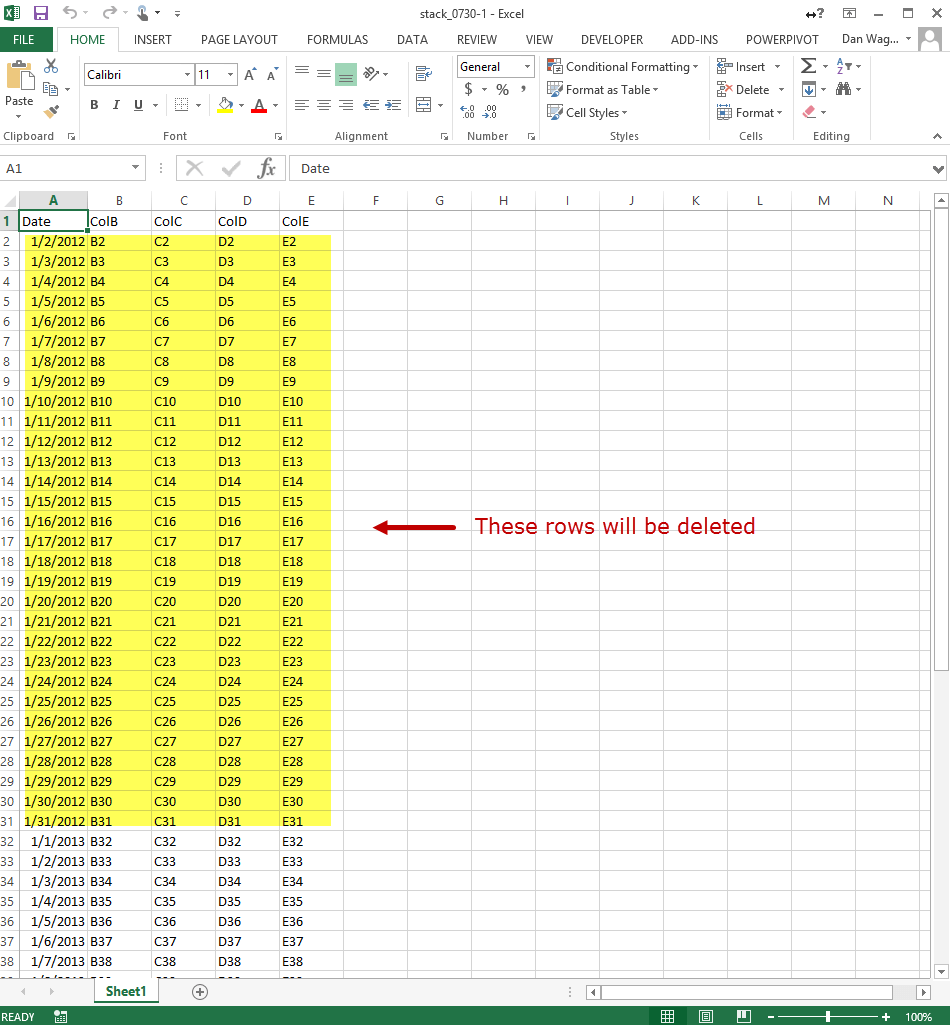This screenshot has width=950, height=1025.
Task: Apply red Font Color swatch
Action: 259,105
